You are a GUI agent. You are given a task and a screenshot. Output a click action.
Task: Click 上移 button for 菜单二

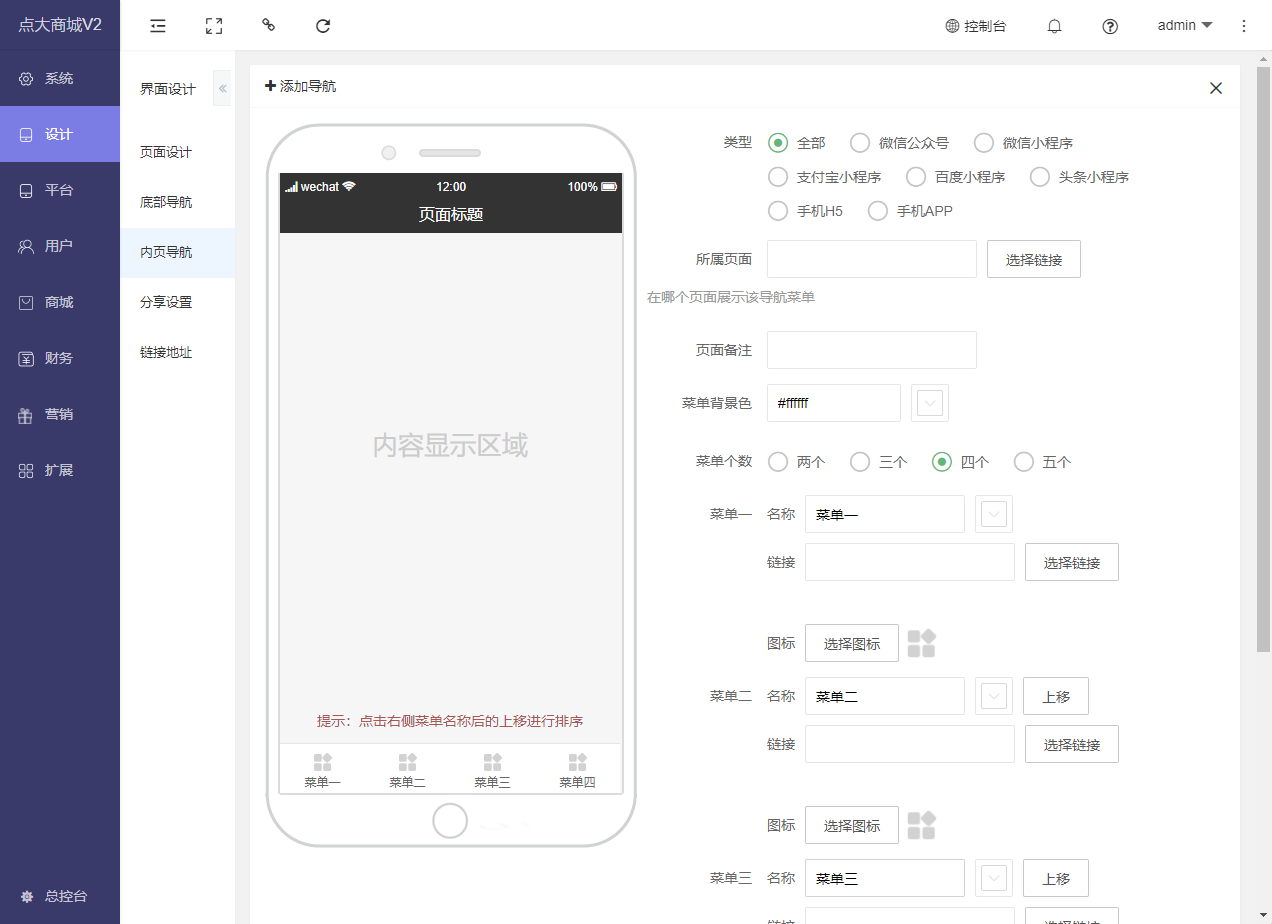1055,696
